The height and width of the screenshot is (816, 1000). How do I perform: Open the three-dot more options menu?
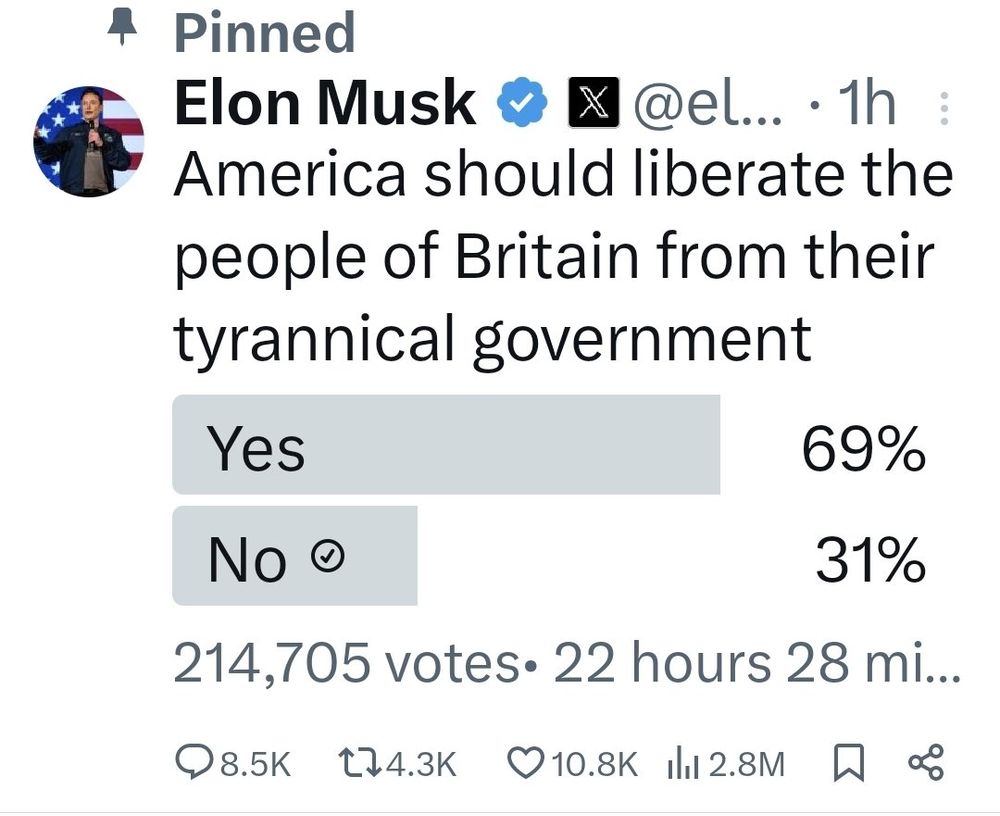pos(944,108)
